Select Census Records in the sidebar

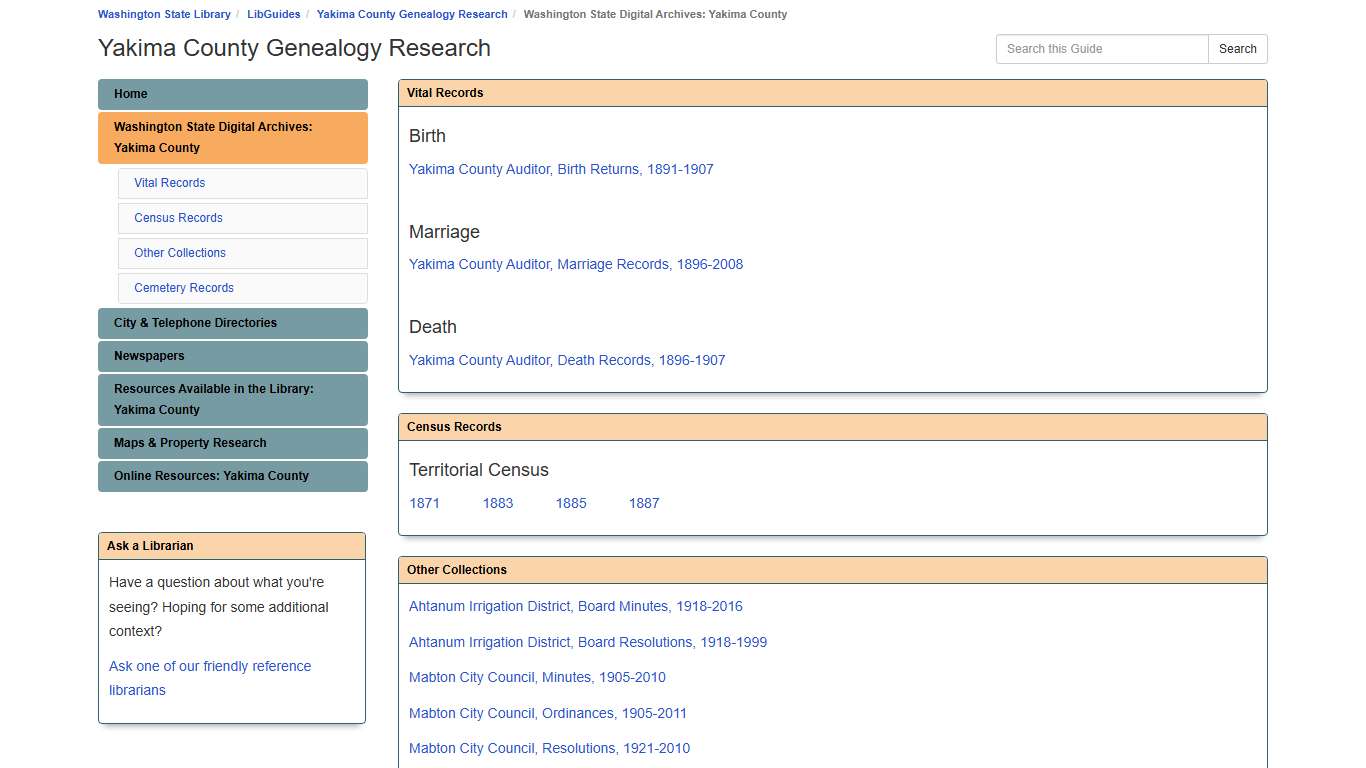pyautogui.click(x=178, y=218)
